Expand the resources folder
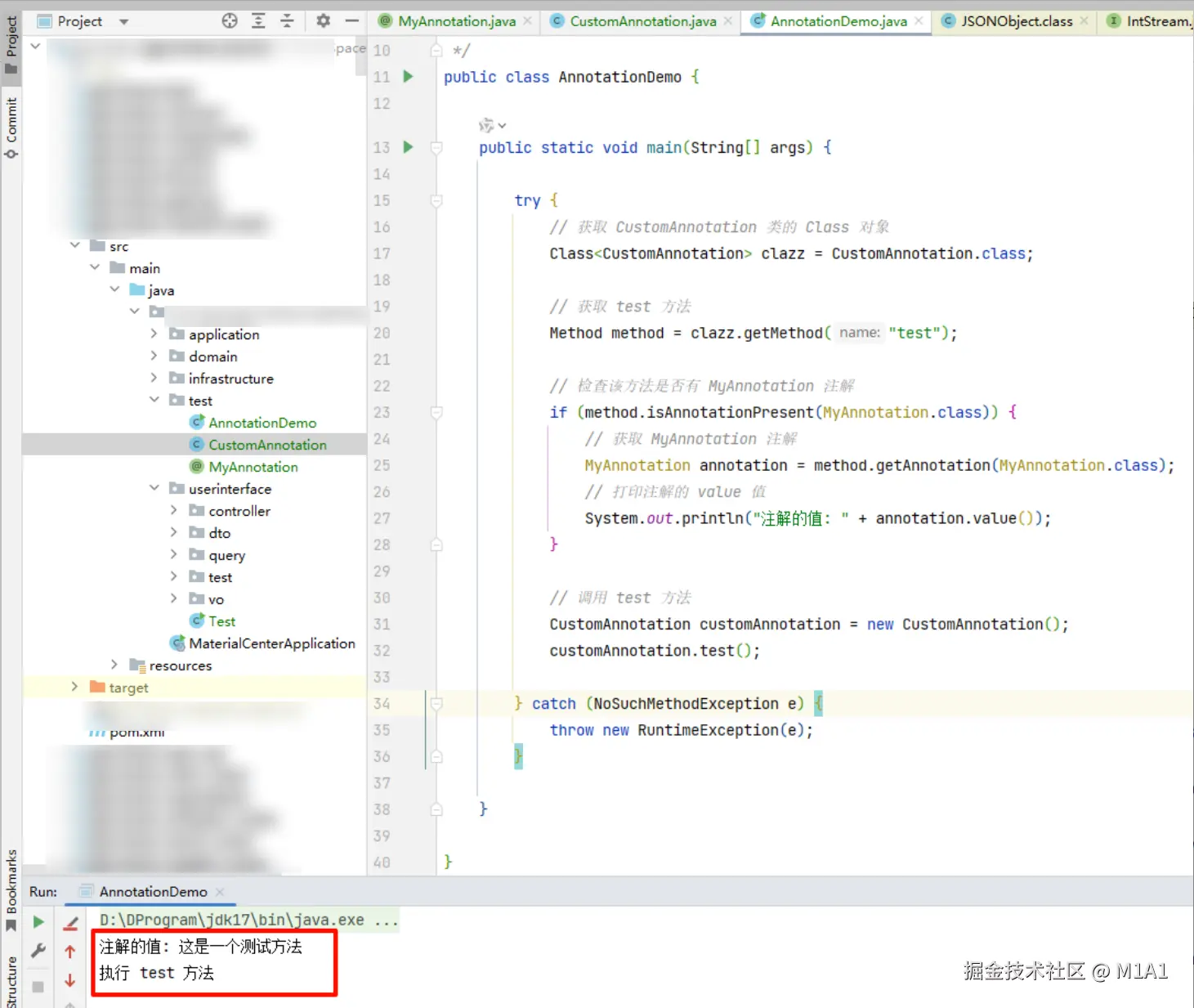This screenshot has width=1194, height=1008. coord(114,665)
